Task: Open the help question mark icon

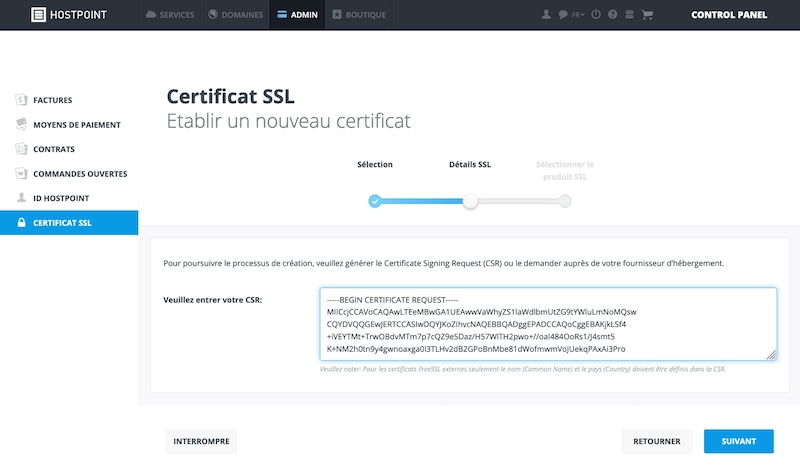Action: 613,14
